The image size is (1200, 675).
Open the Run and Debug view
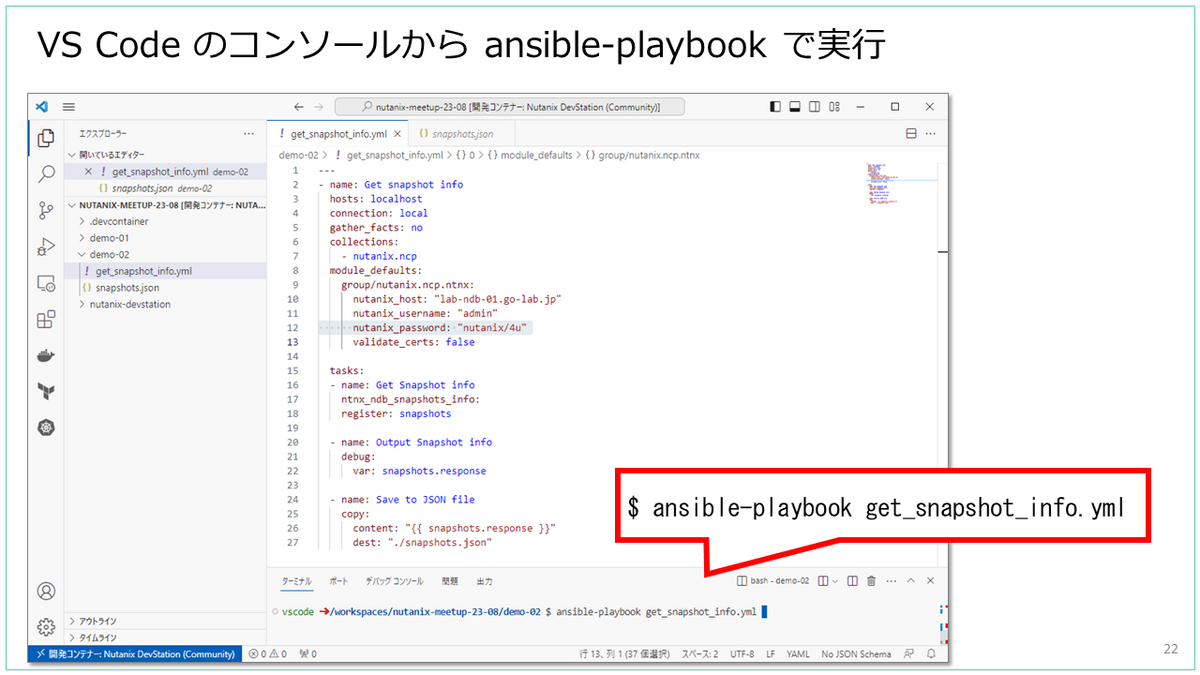(x=45, y=246)
